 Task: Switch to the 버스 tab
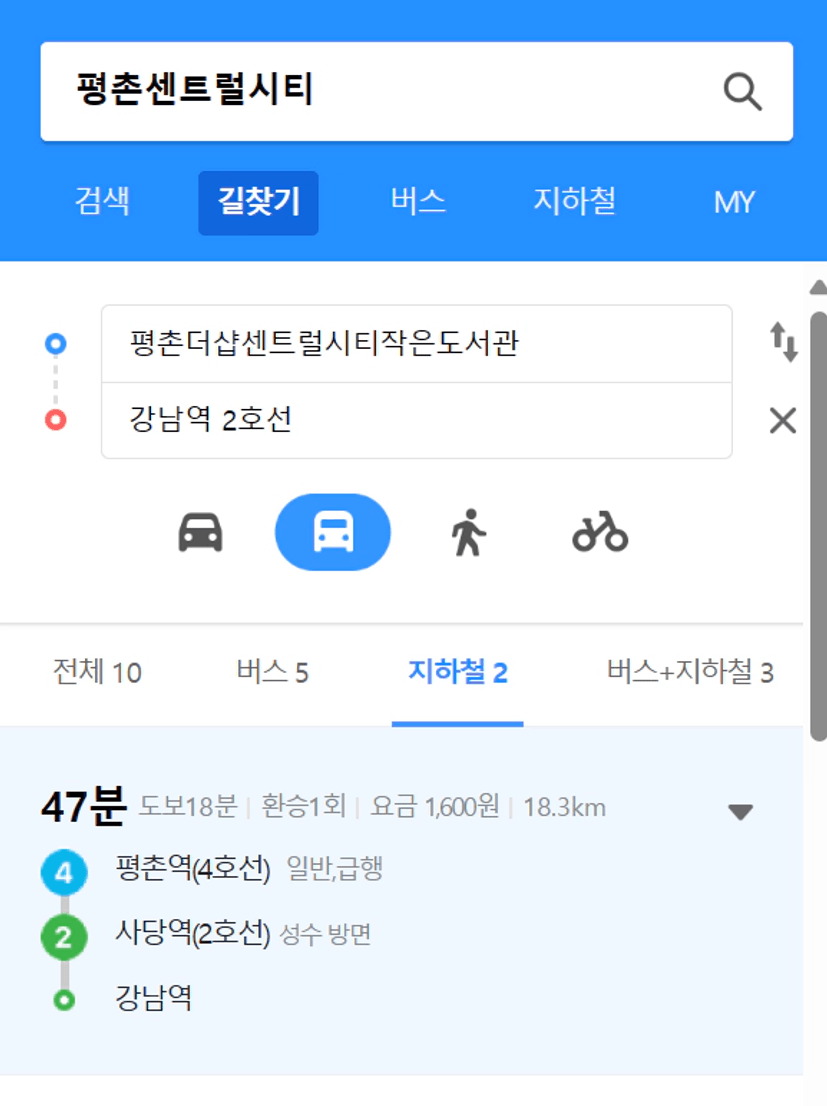[x=418, y=201]
